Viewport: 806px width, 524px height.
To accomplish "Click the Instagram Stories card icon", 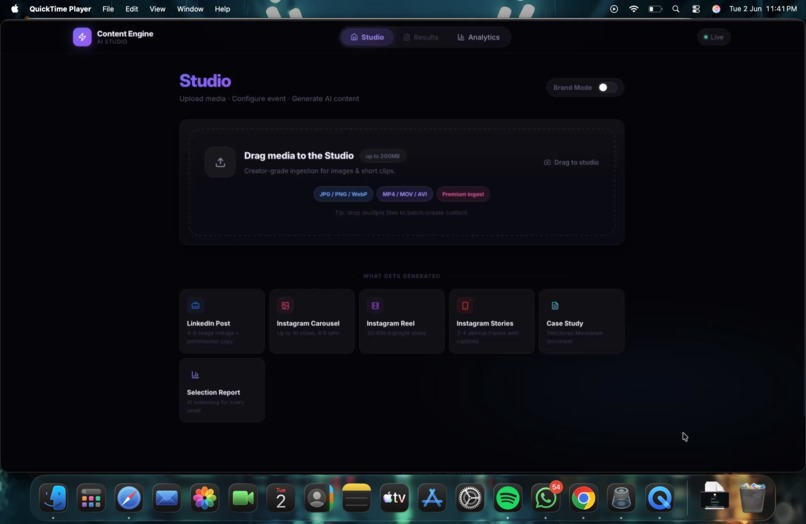I will click(x=465, y=305).
